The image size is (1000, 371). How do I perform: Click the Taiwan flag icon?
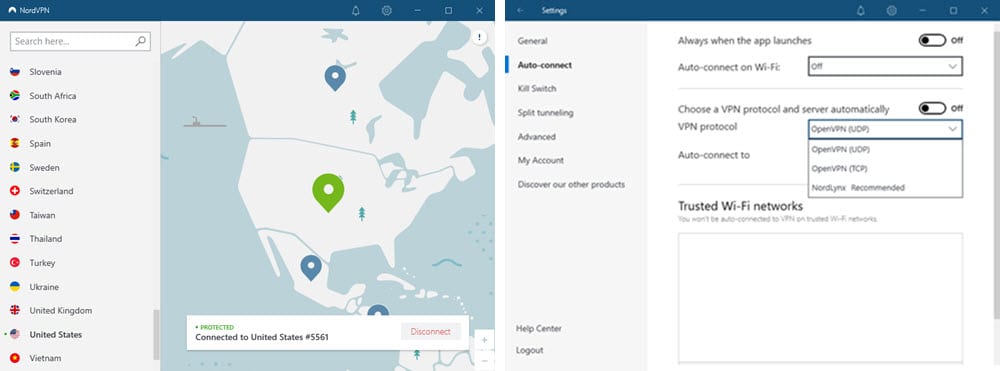tap(15, 215)
